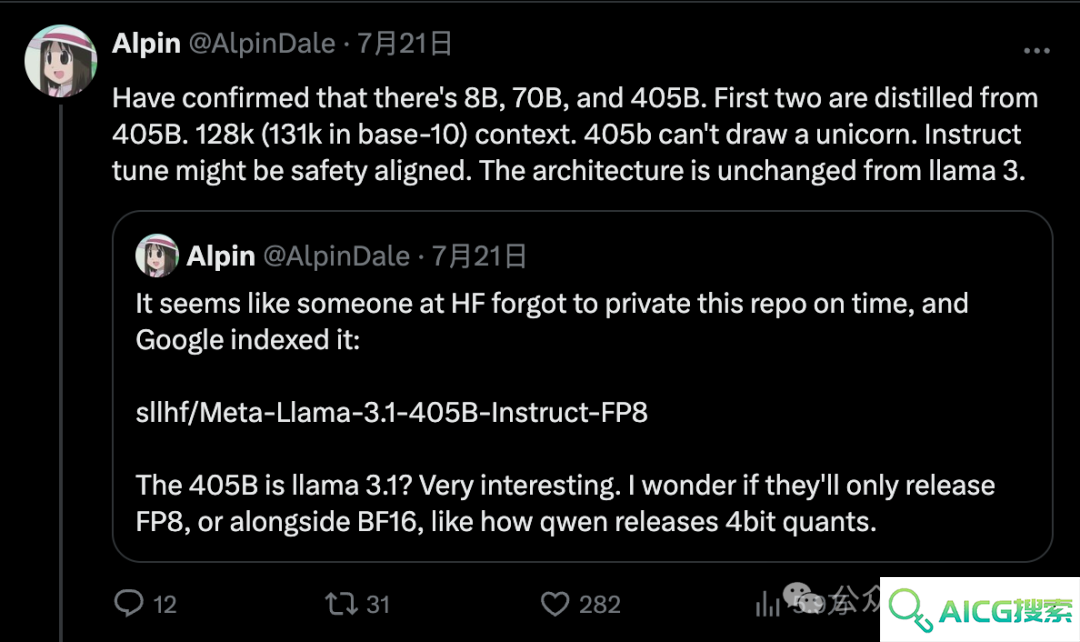Image resolution: width=1080 pixels, height=642 pixels.
Task: Open the quoted tweet about the HF repo
Action: (x=582, y=386)
